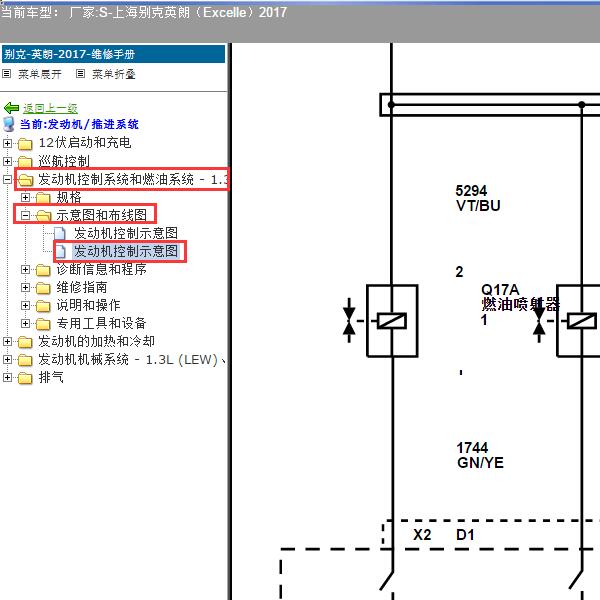Click the 12伏启动和充电 folder icon
This screenshot has height=600, width=600.
(25, 144)
